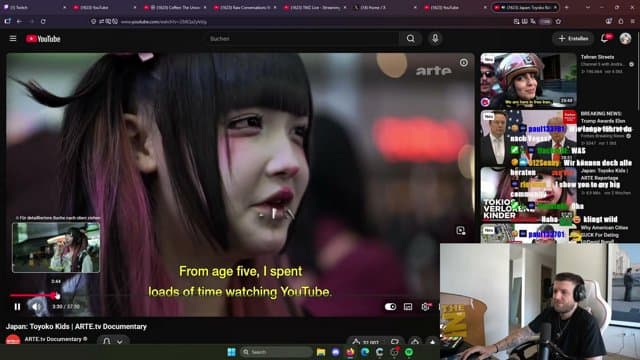The height and width of the screenshot is (360, 640).
Task: Open player settings gear
Action: tap(425, 307)
